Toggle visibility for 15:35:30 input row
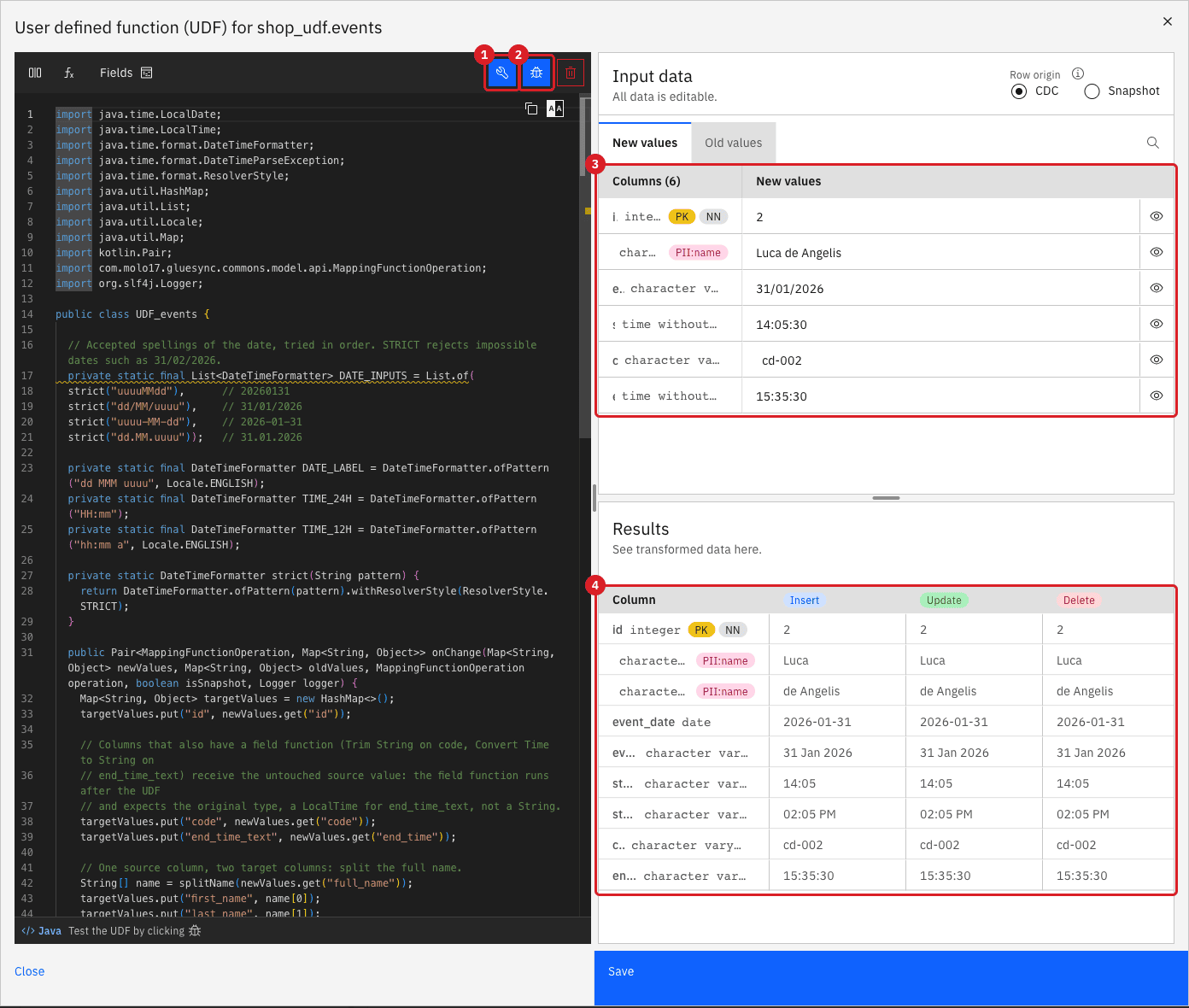 tap(1157, 396)
